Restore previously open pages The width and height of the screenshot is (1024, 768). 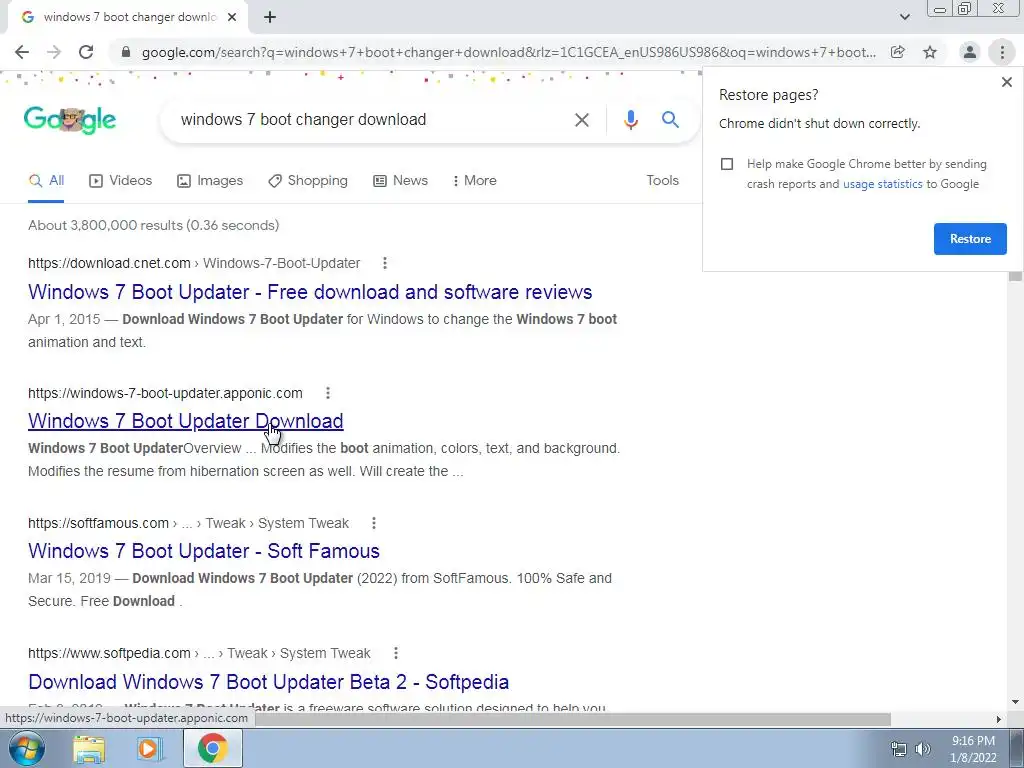coord(970,239)
